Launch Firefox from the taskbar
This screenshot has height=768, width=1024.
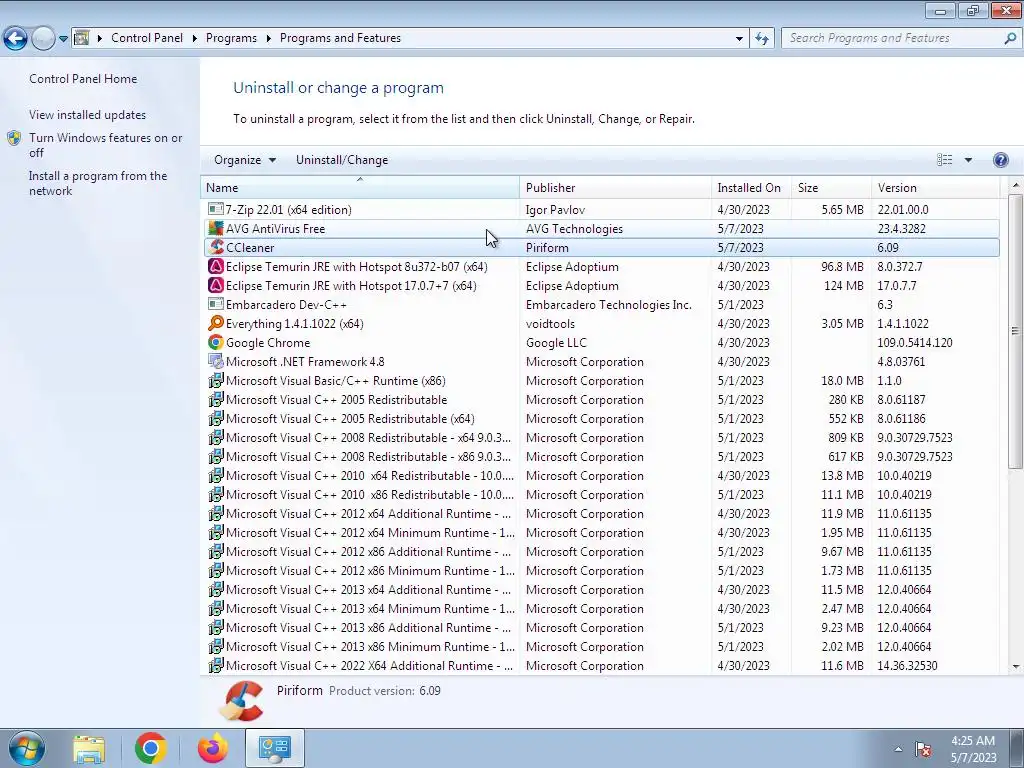coord(213,748)
